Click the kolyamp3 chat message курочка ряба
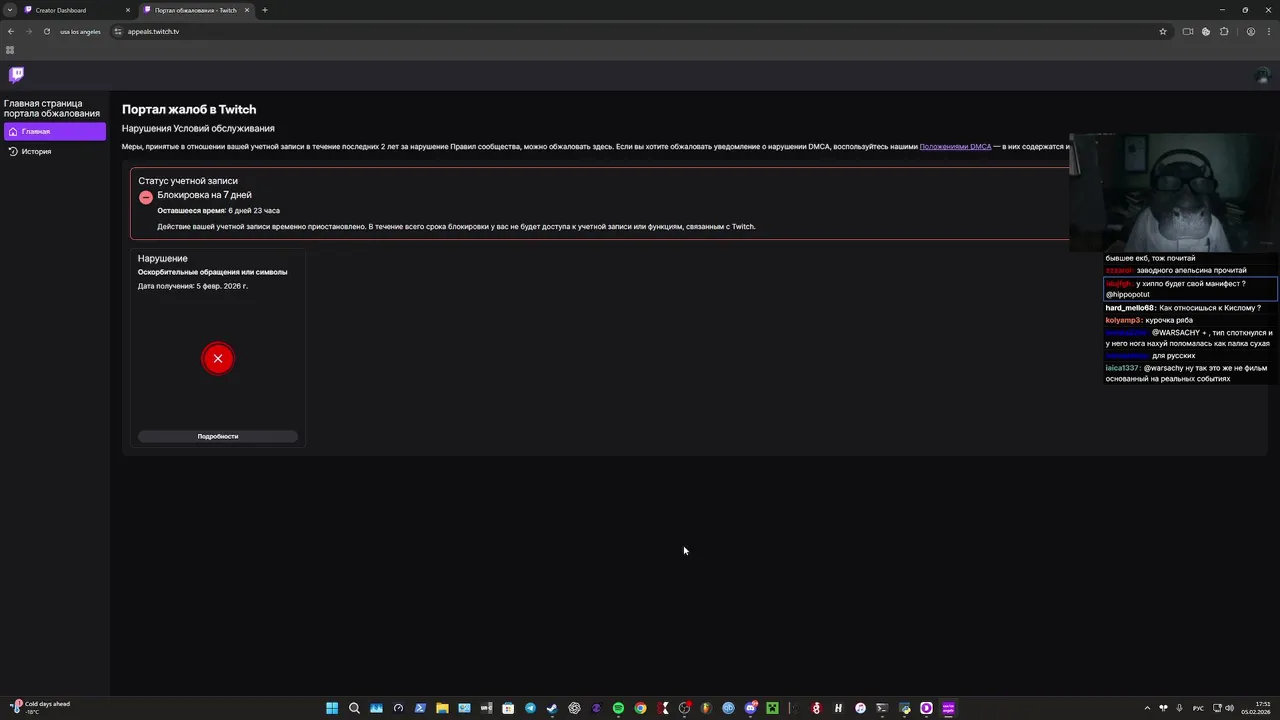Screen dimensions: 1280x720 point(1149,320)
